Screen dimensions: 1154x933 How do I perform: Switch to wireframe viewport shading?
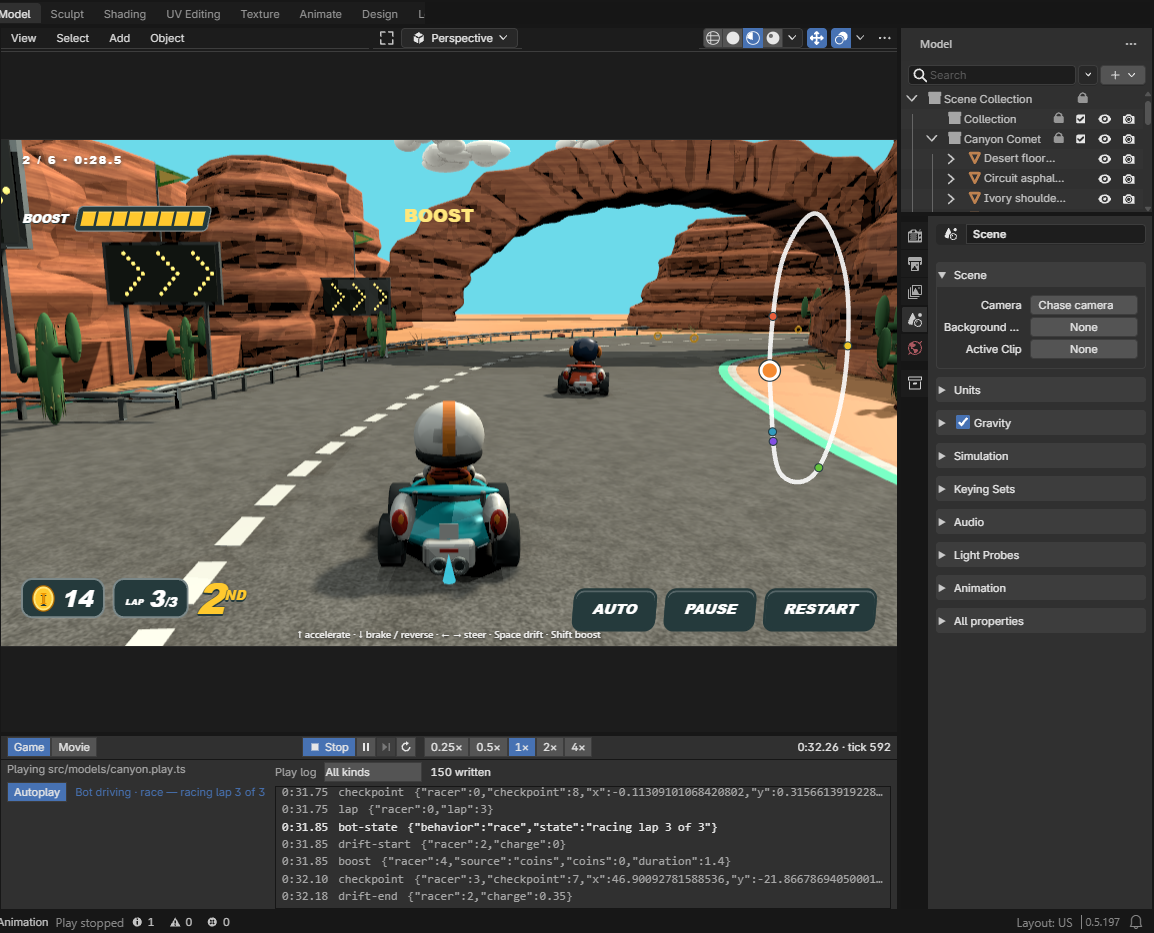coord(712,38)
